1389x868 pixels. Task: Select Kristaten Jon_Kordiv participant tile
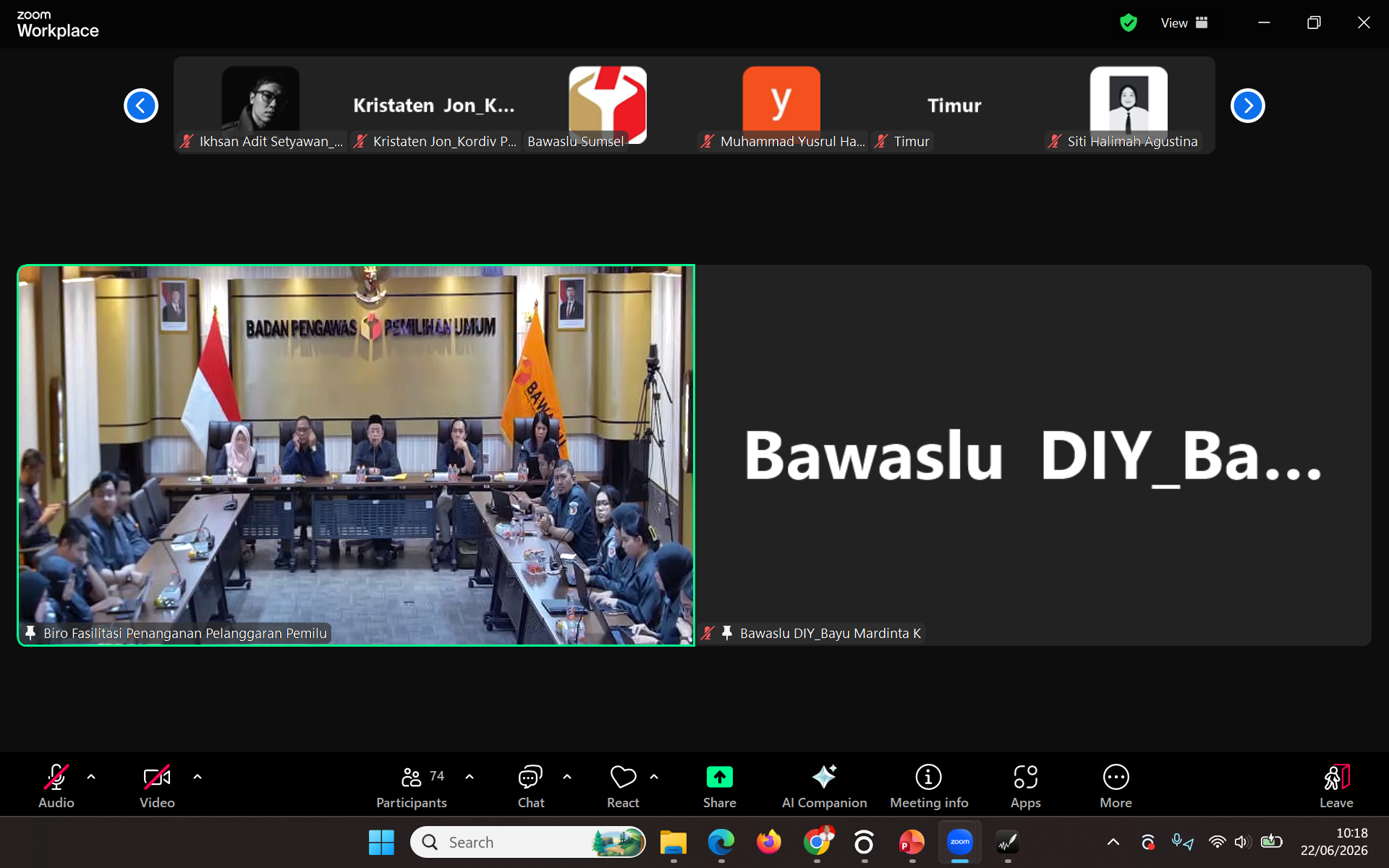pos(434,106)
